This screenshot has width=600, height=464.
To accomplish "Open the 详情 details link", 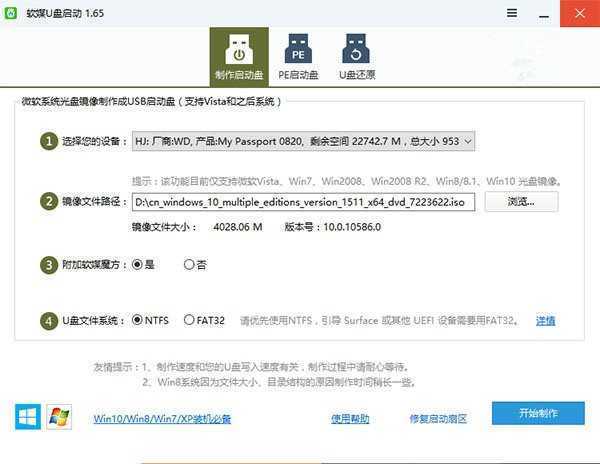I will pyautogui.click(x=545, y=321).
